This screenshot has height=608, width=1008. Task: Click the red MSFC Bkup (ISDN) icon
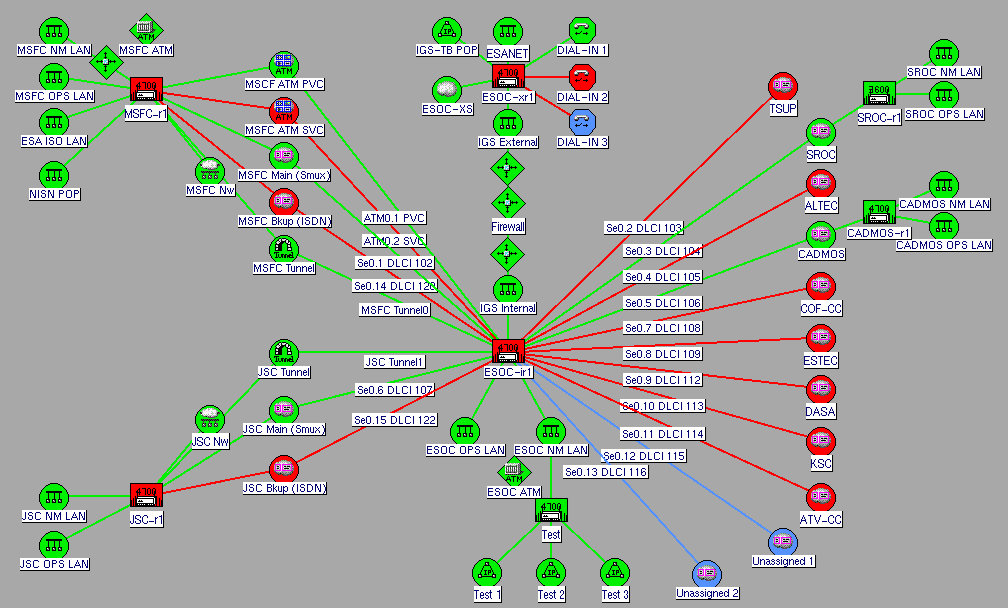[x=284, y=202]
